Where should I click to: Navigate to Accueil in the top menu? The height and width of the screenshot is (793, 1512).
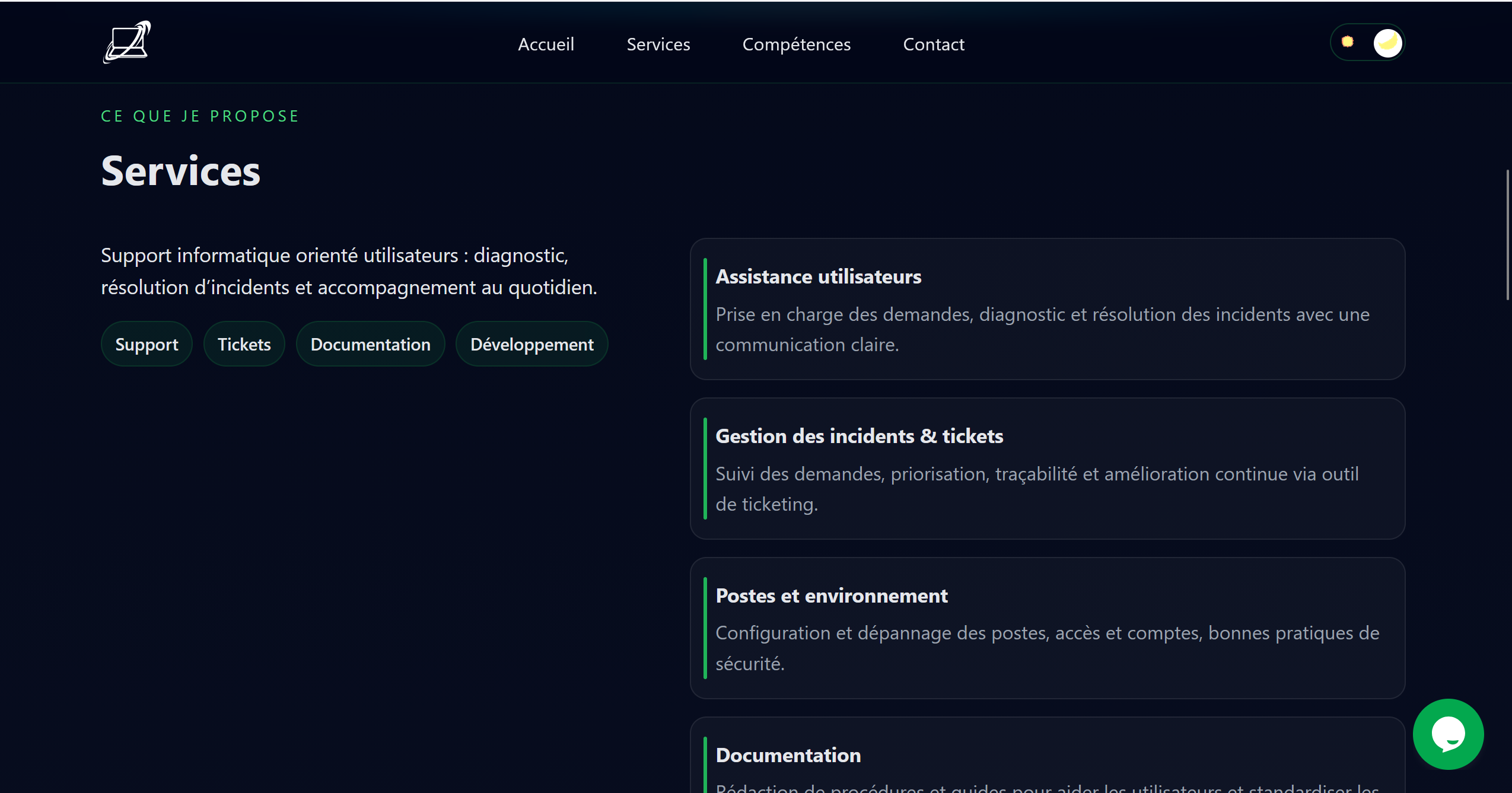point(546,44)
